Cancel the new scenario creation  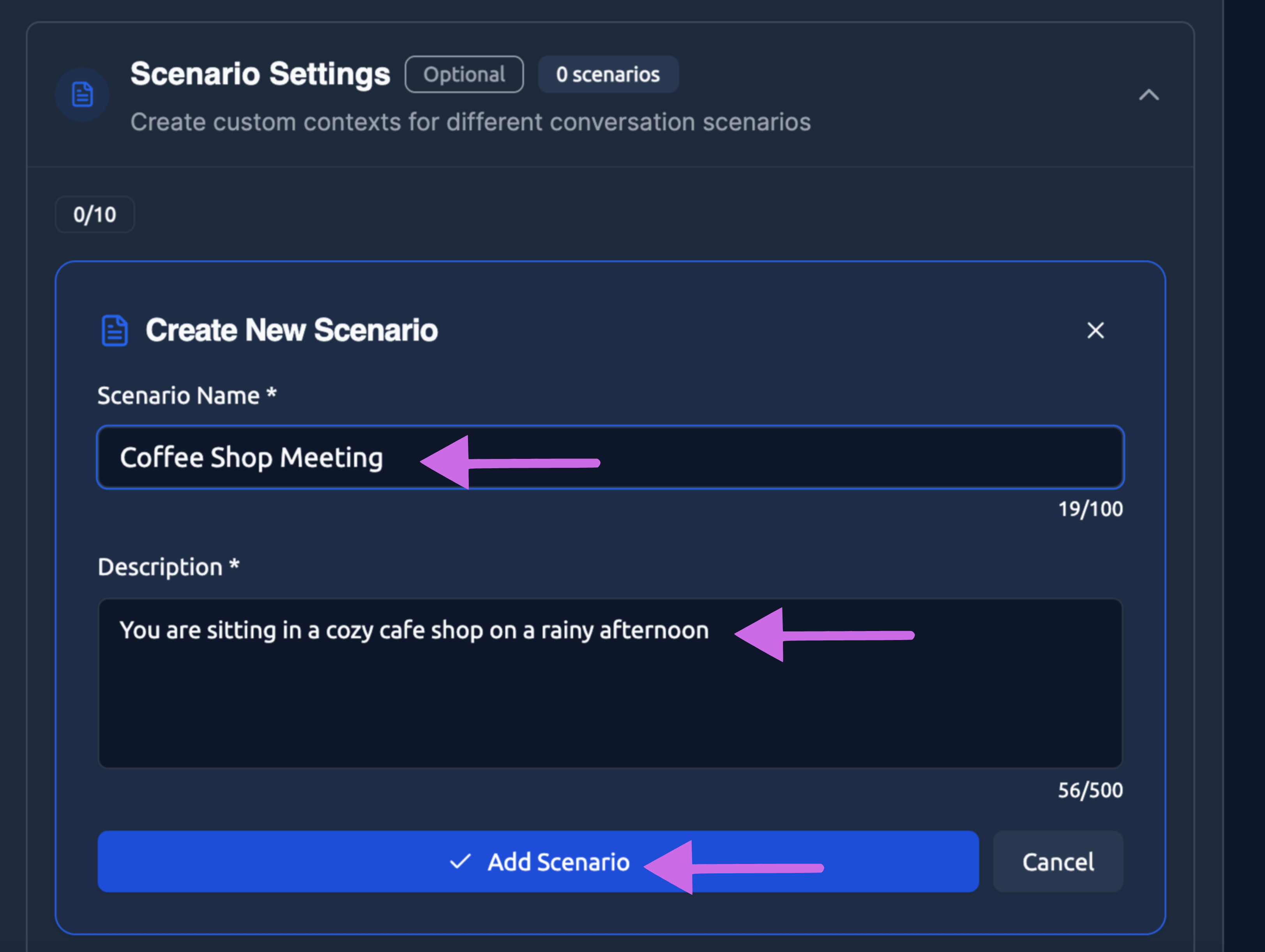click(1057, 862)
